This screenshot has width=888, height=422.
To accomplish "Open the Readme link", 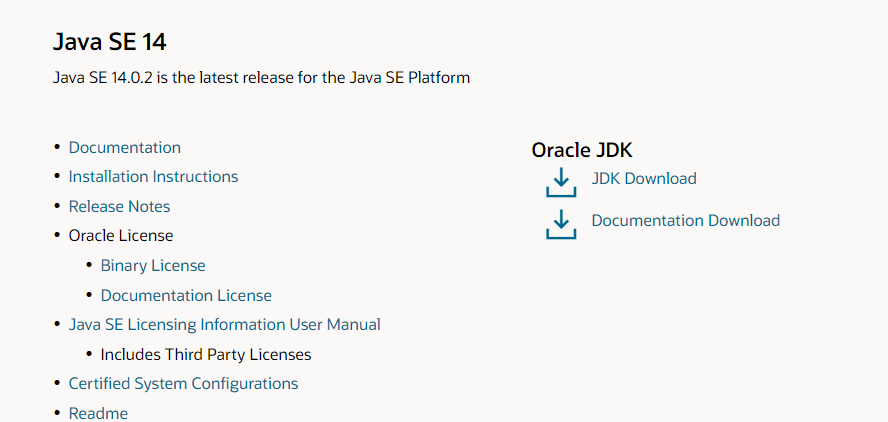I will tap(99, 413).
